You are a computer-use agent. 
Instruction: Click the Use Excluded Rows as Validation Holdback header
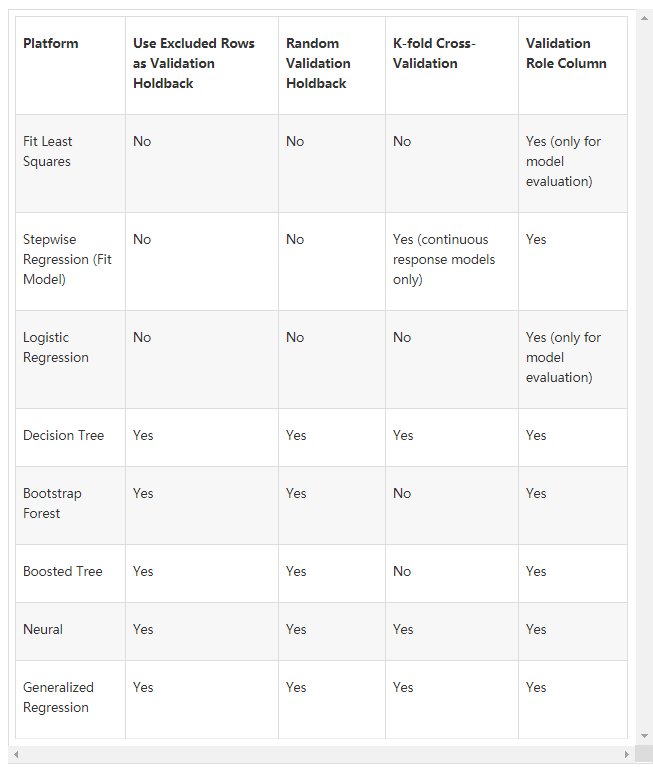click(194, 63)
